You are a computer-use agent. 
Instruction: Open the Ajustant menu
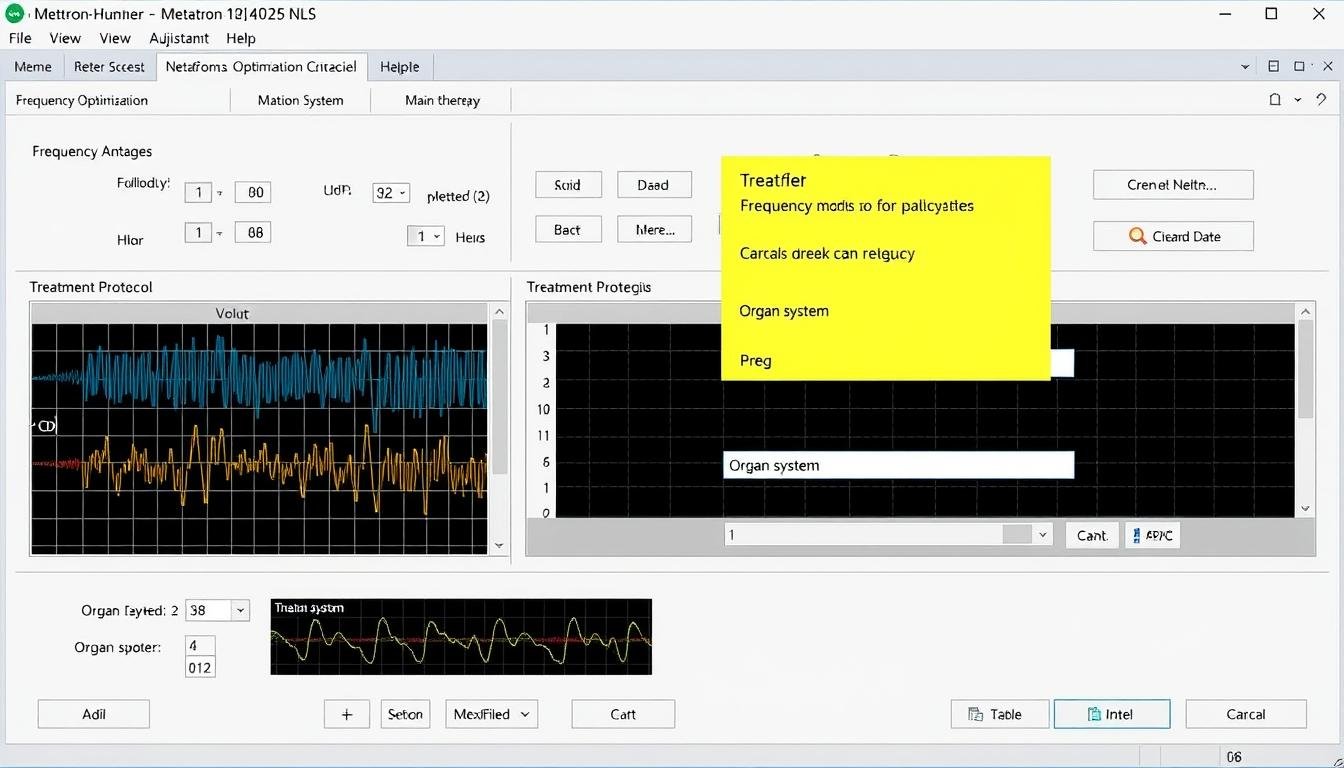179,38
